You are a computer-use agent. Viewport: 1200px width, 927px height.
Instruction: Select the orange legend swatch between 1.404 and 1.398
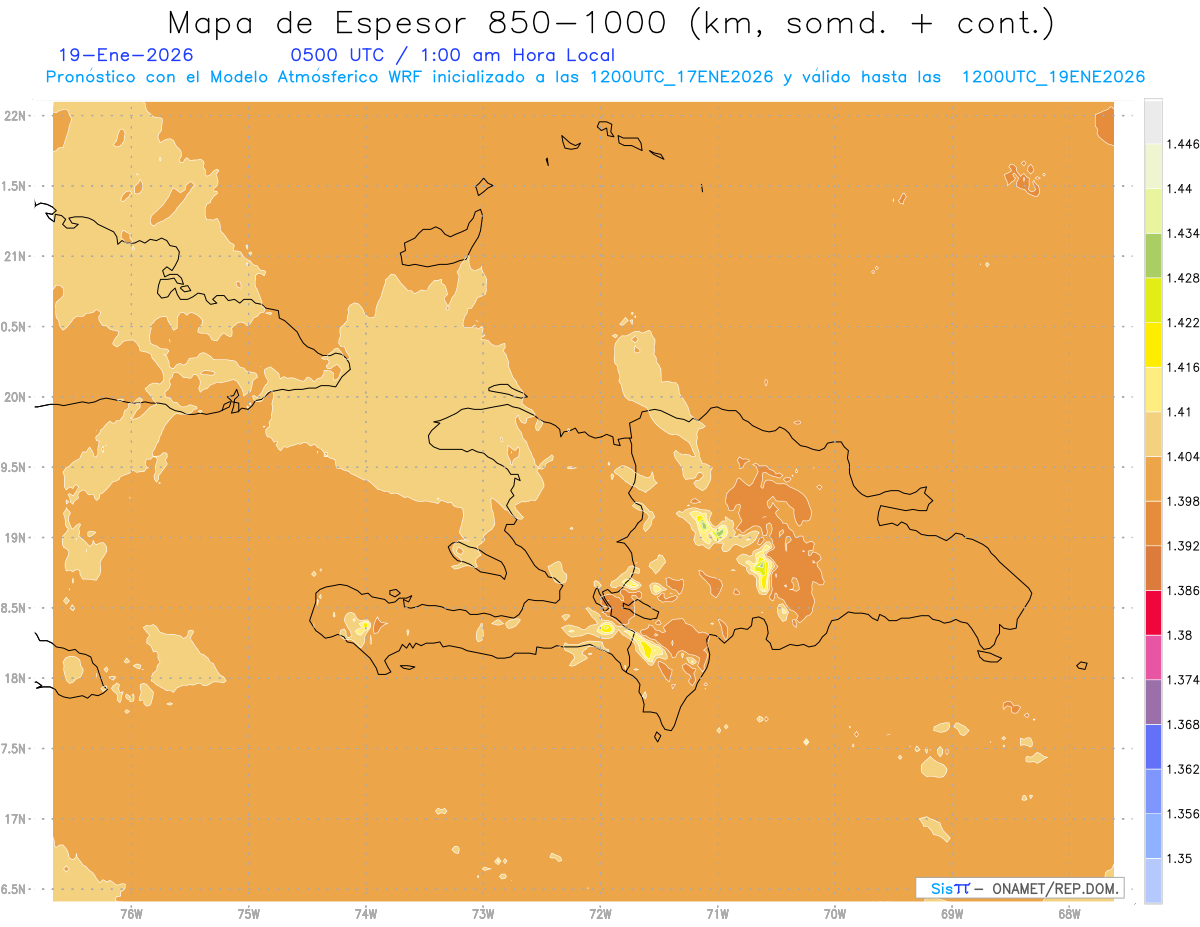(1153, 479)
